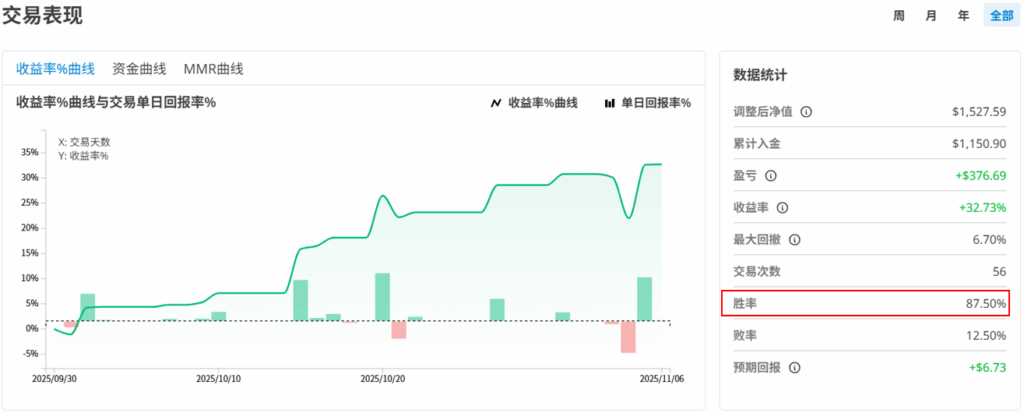Select the 全部 time range button

1001,15
